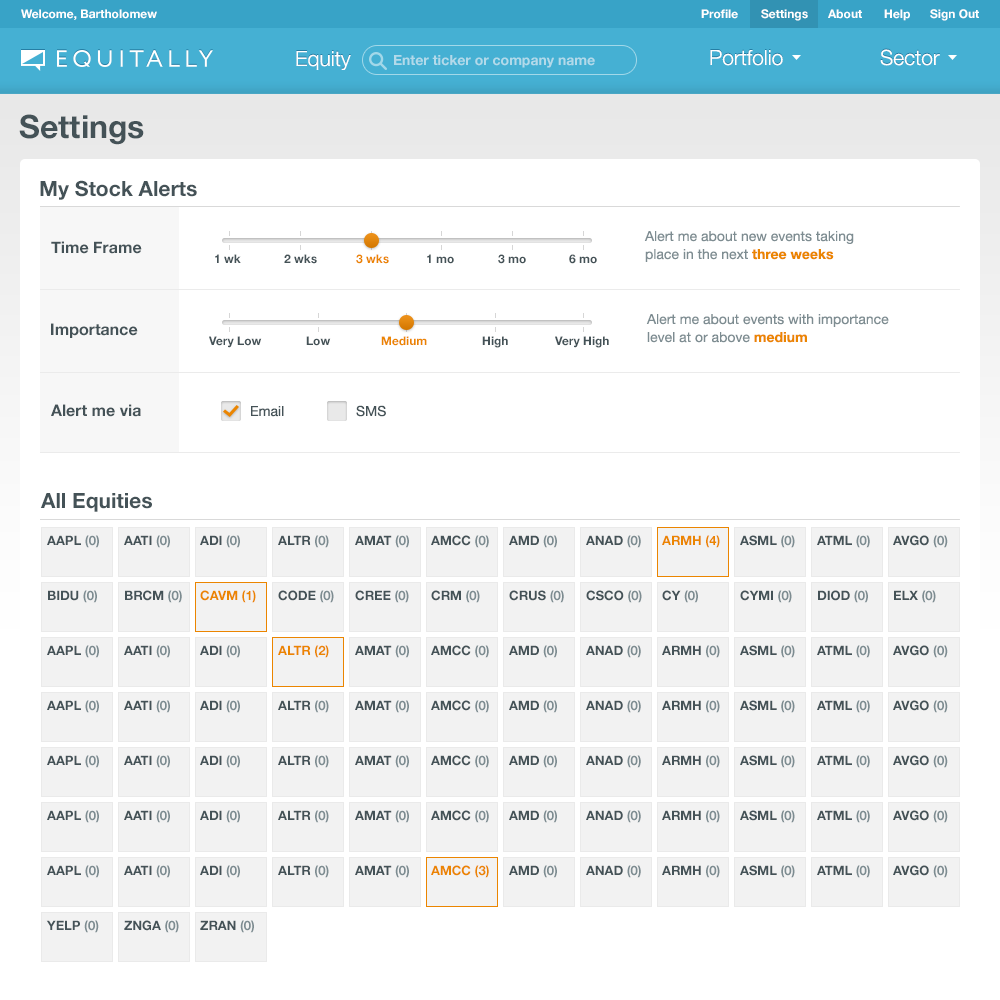Click the ticker search input field
This screenshot has height=1000, width=1000.
(510, 60)
